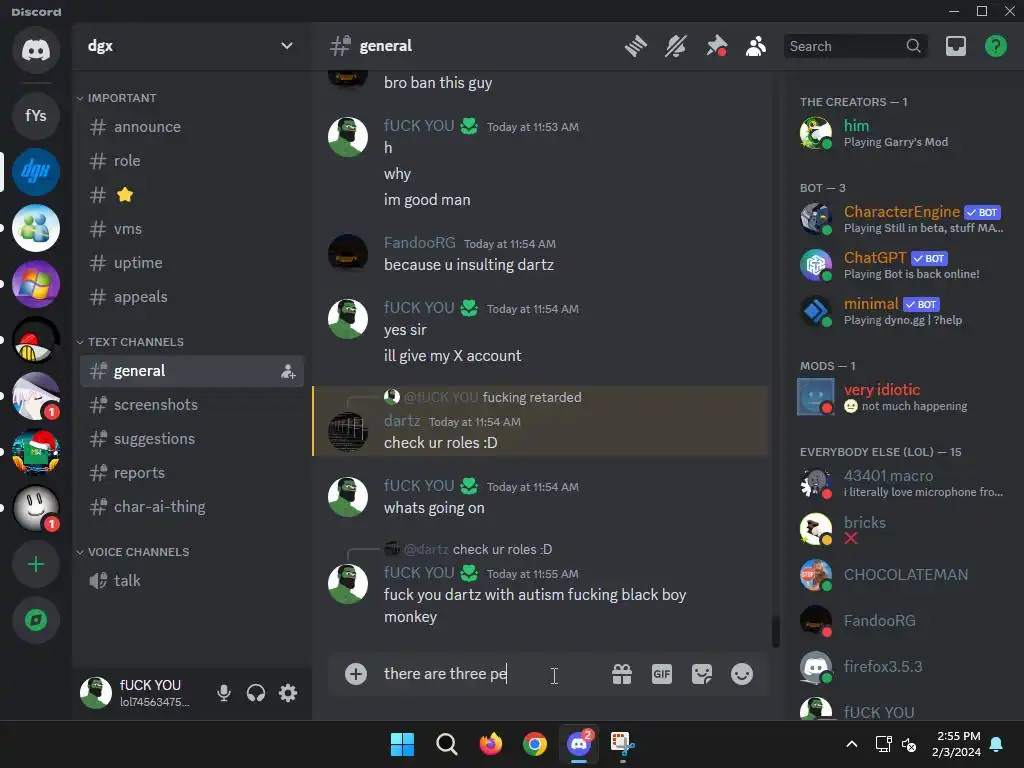Open the vms channel
Image resolution: width=1024 pixels, height=768 pixels.
192,229
